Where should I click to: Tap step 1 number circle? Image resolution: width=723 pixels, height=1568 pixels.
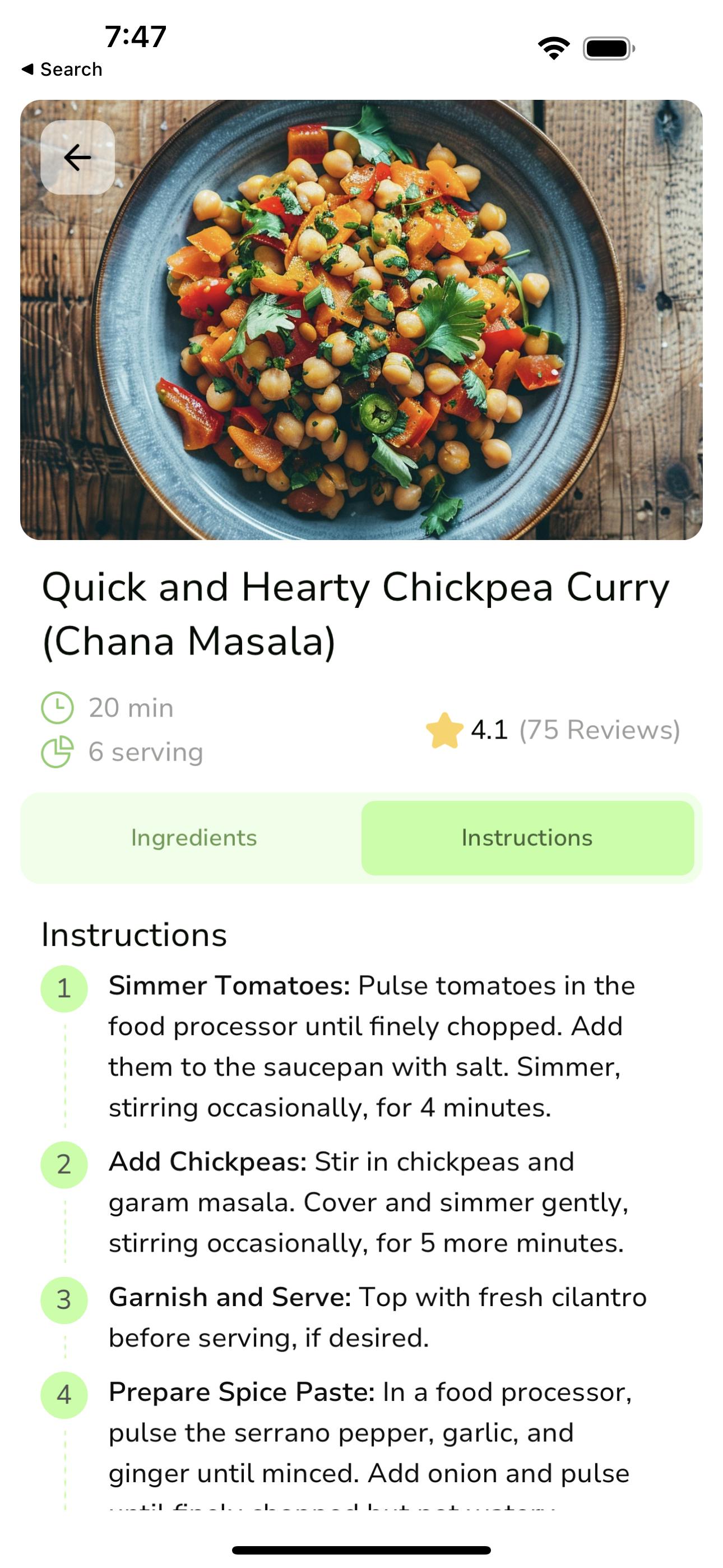coord(64,989)
